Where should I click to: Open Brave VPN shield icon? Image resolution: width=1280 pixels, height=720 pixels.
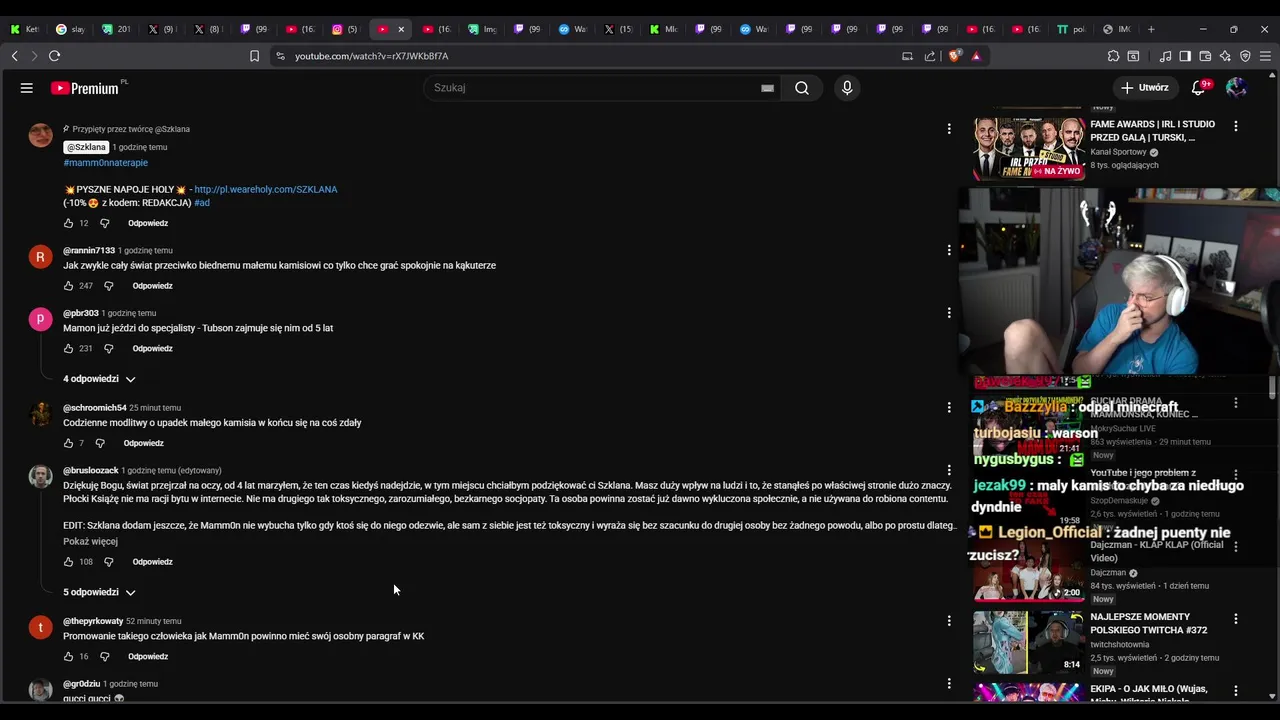coord(1245,56)
